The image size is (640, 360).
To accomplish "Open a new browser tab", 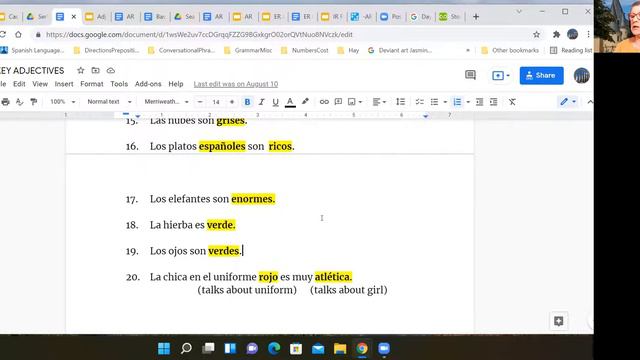I will [476, 17].
